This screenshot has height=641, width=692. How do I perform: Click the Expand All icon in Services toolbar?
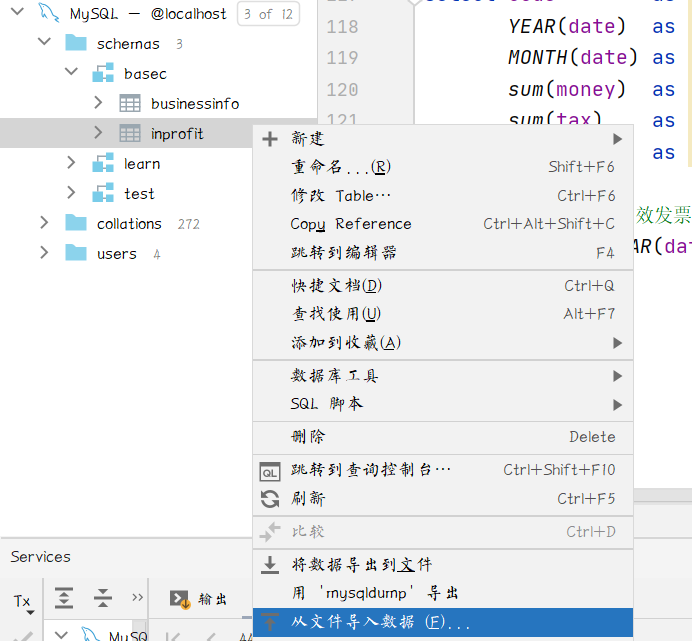pyautogui.click(x=64, y=598)
